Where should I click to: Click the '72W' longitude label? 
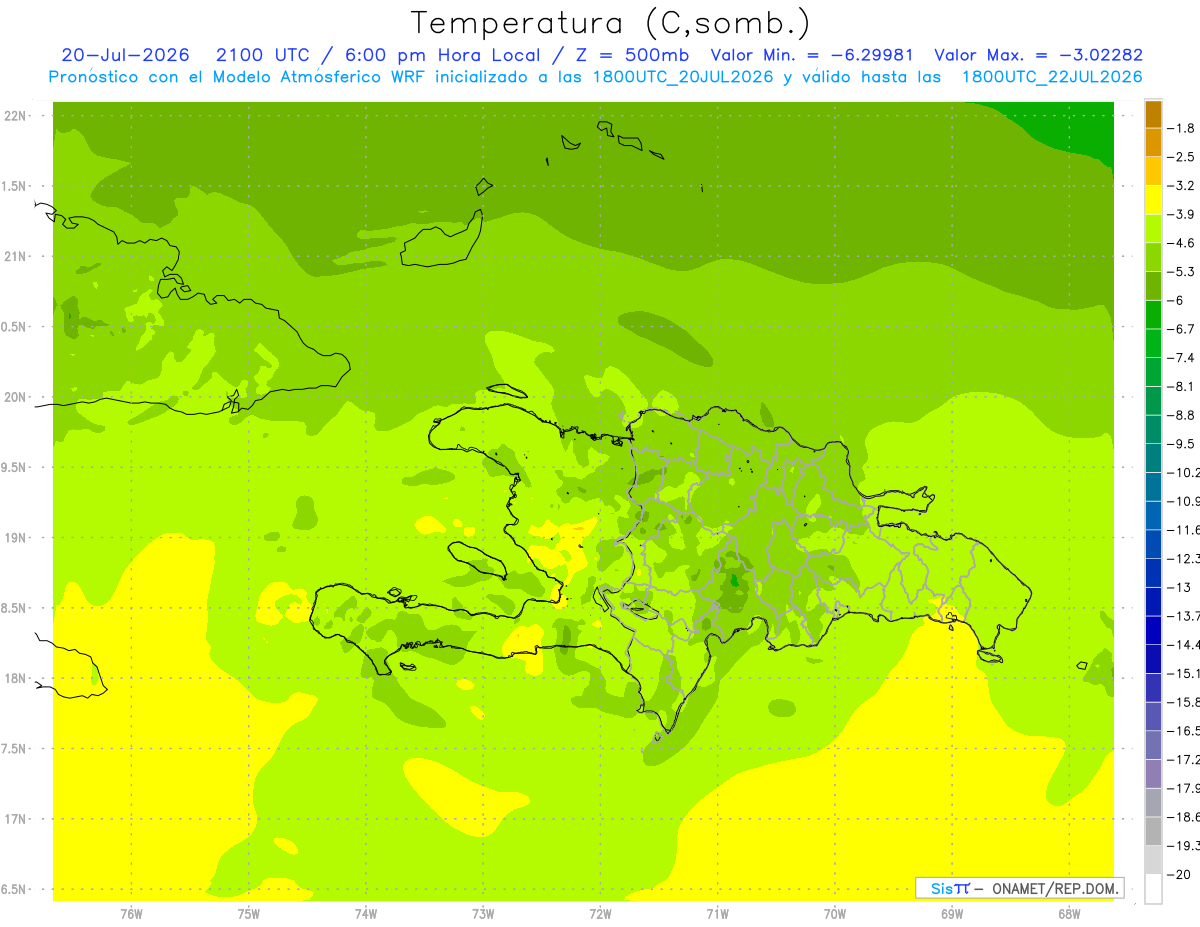(600, 914)
